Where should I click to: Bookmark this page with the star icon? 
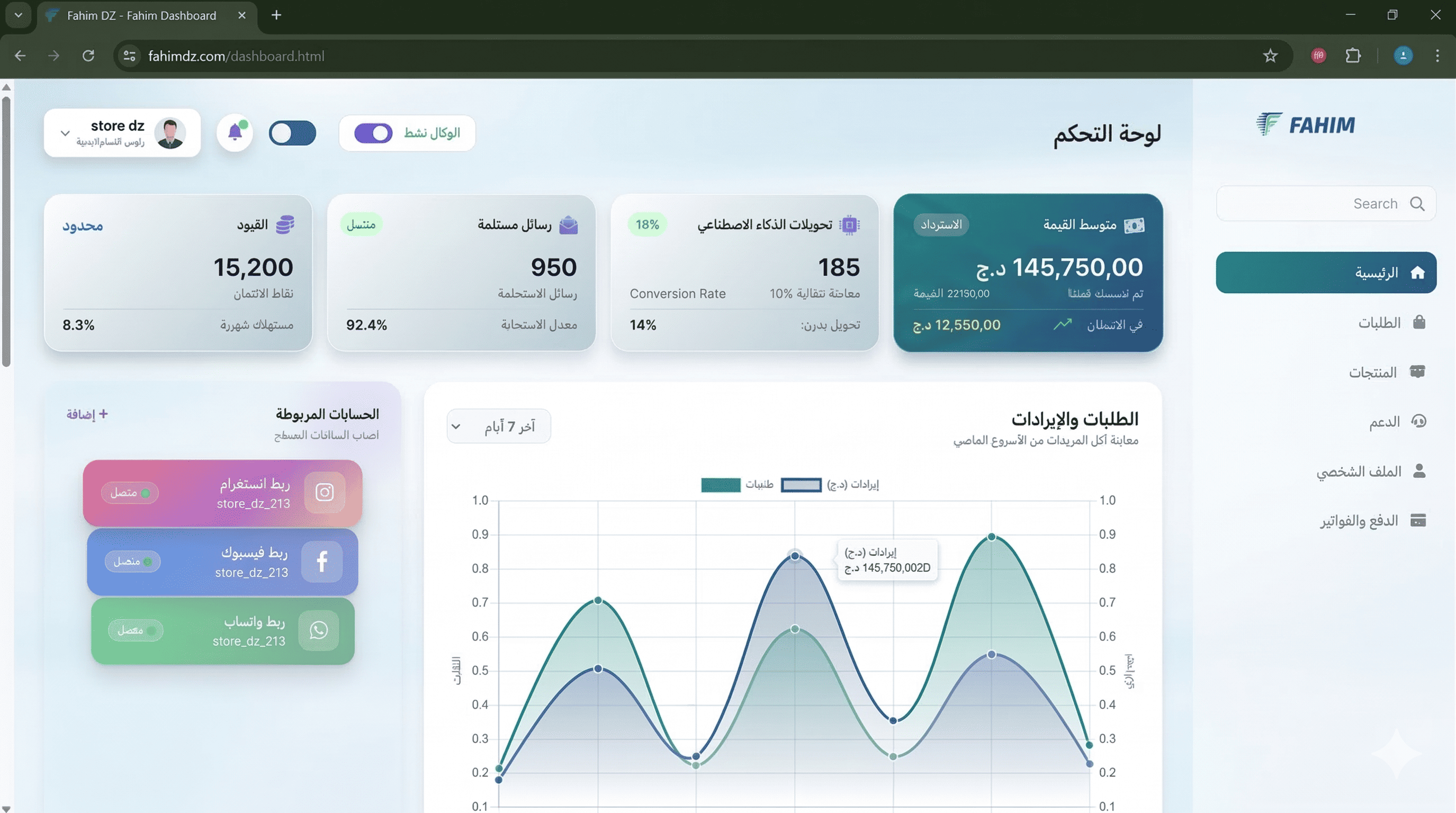[x=1270, y=56]
